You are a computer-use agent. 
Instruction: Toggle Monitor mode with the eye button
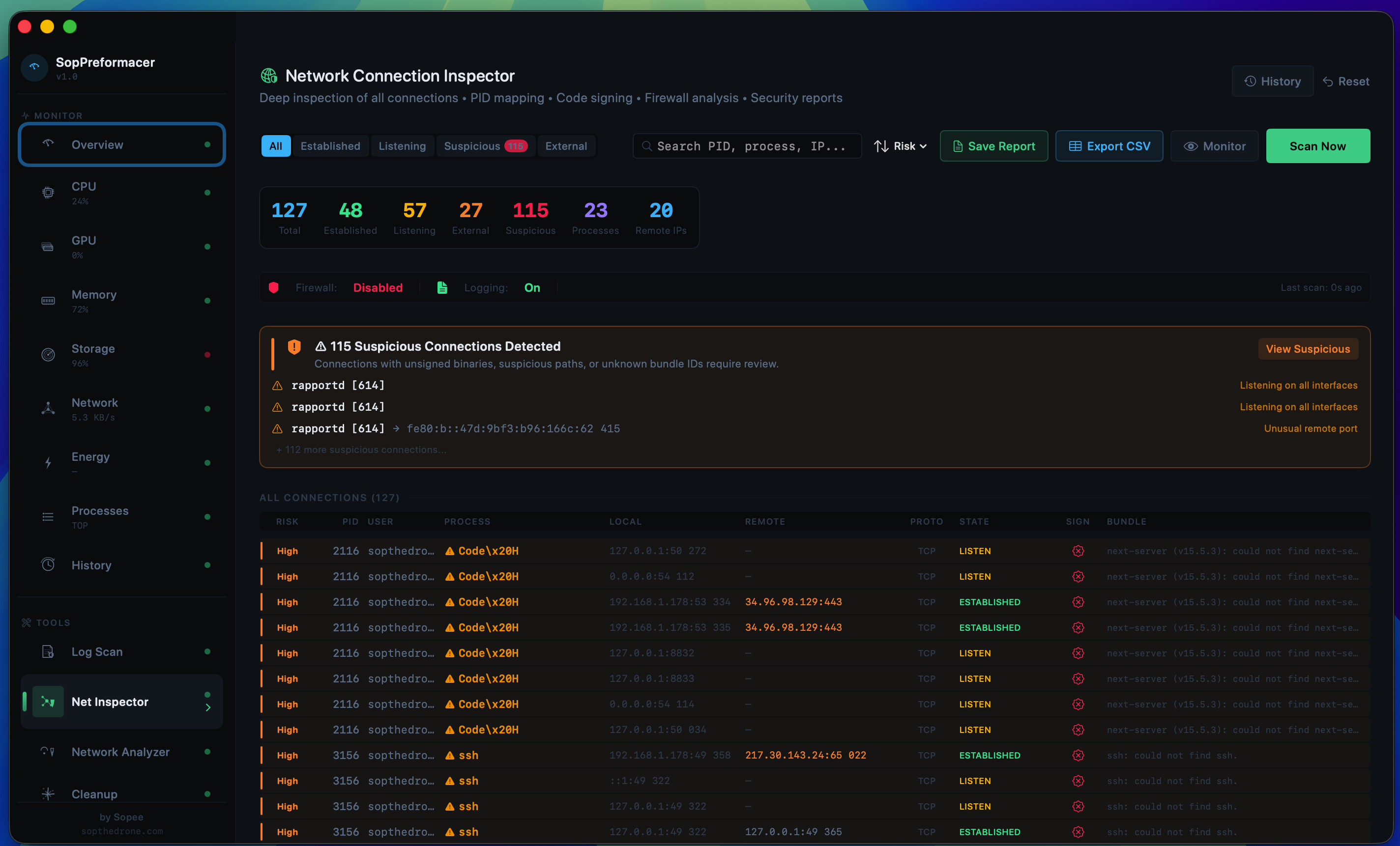(1214, 146)
